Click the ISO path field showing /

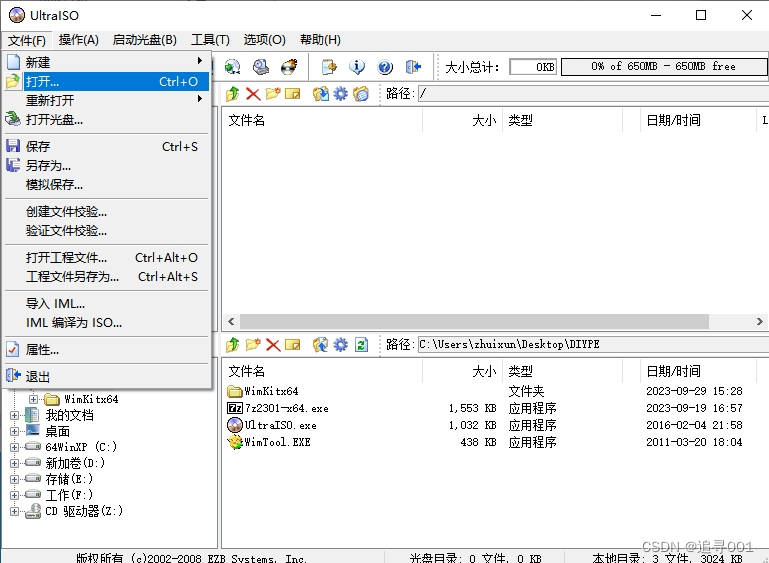tap(593, 94)
